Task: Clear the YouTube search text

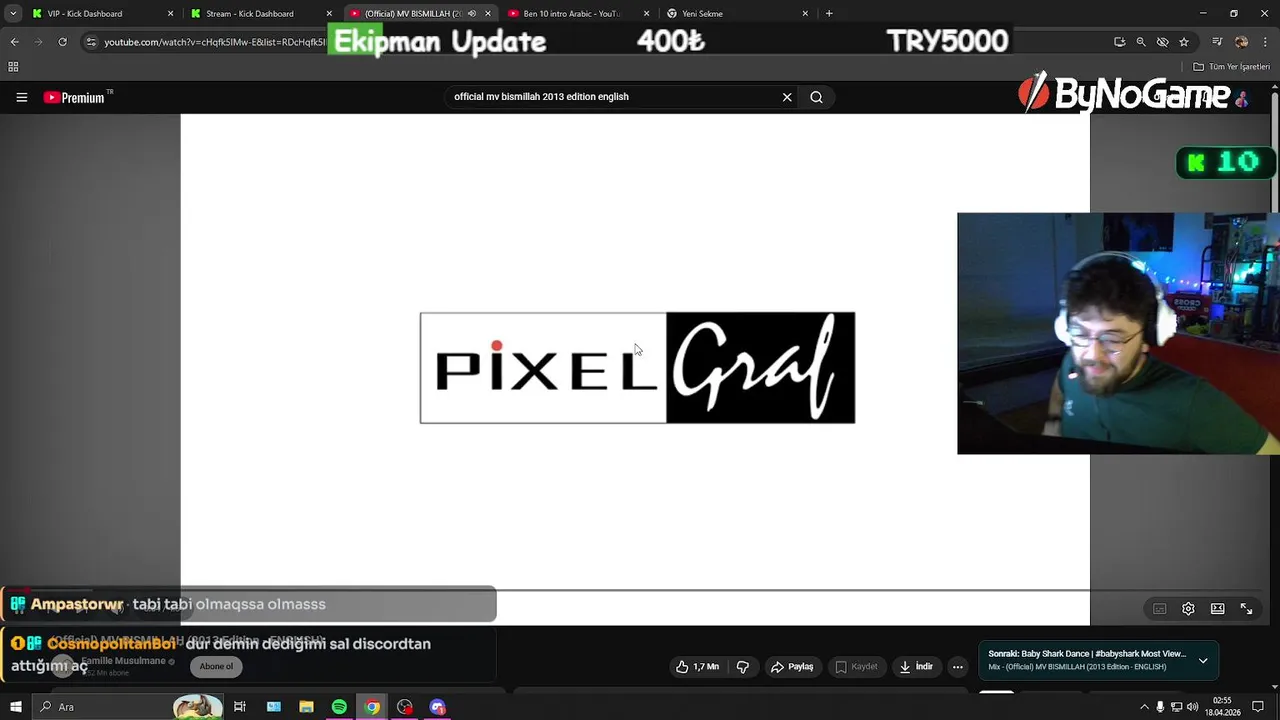Action: click(787, 97)
